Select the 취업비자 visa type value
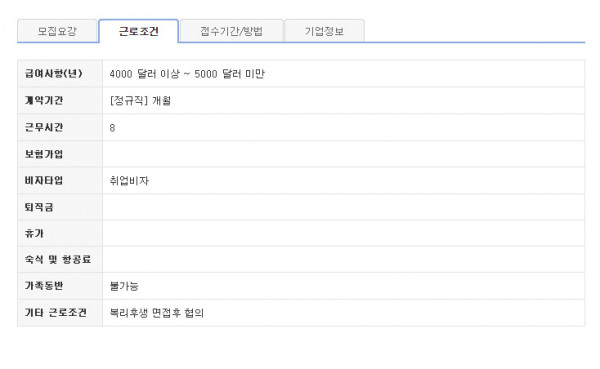Screen dimensions: 600x369 [129, 181]
